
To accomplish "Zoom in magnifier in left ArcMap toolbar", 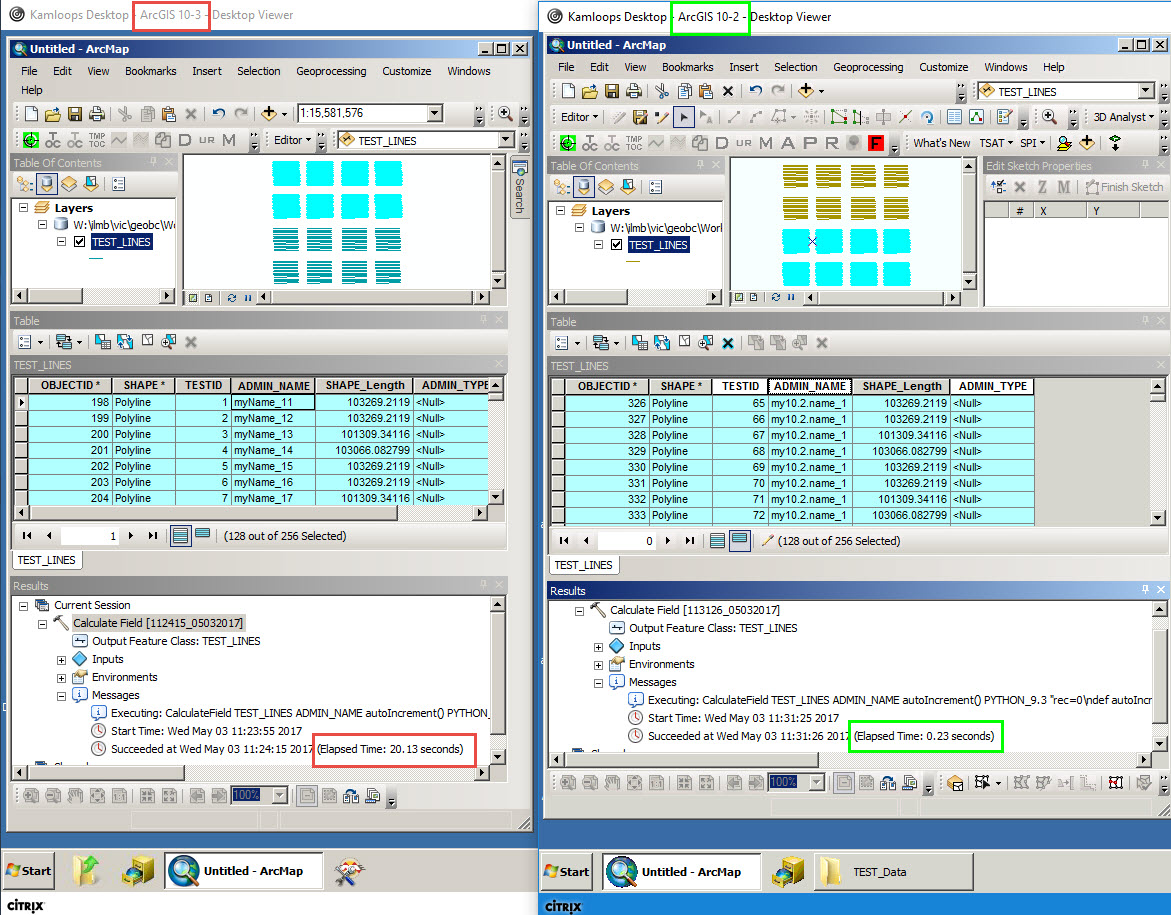I will [505, 114].
